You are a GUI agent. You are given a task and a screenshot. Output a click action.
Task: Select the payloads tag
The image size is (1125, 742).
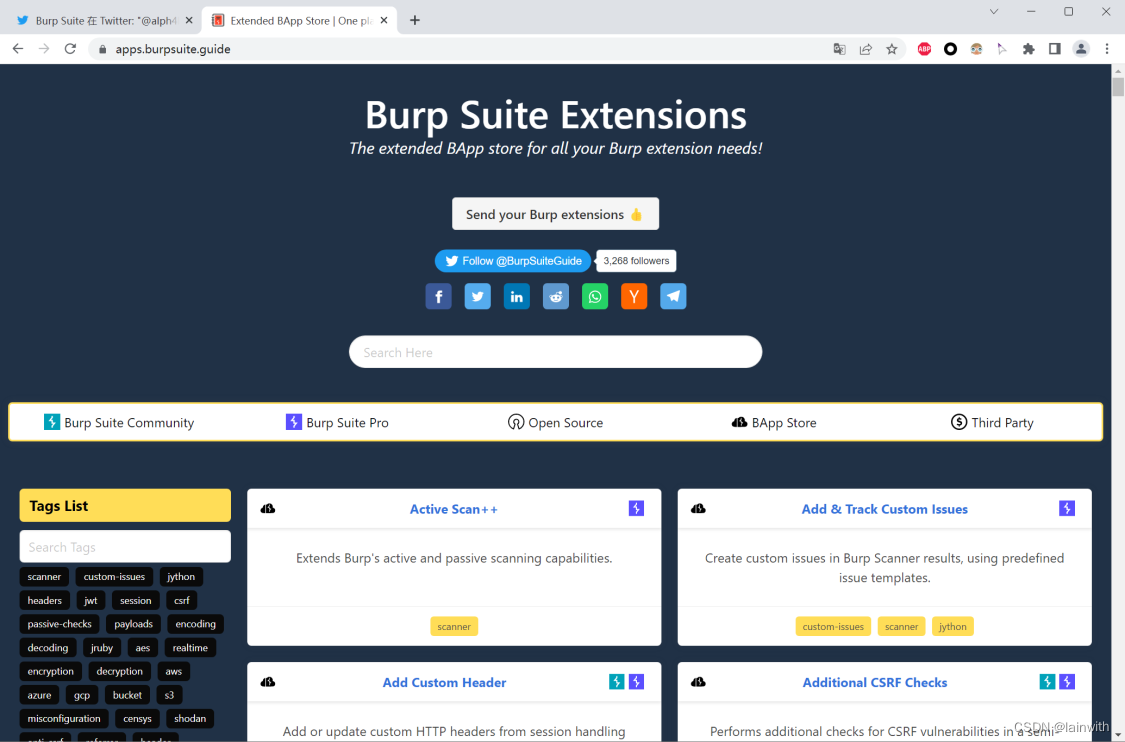point(133,624)
